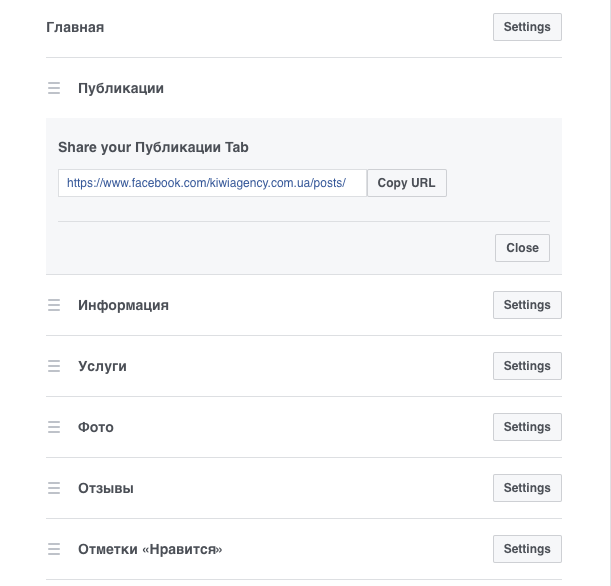Open Settings for the Отзывы tab
The width and height of the screenshot is (611, 586).
(x=527, y=488)
